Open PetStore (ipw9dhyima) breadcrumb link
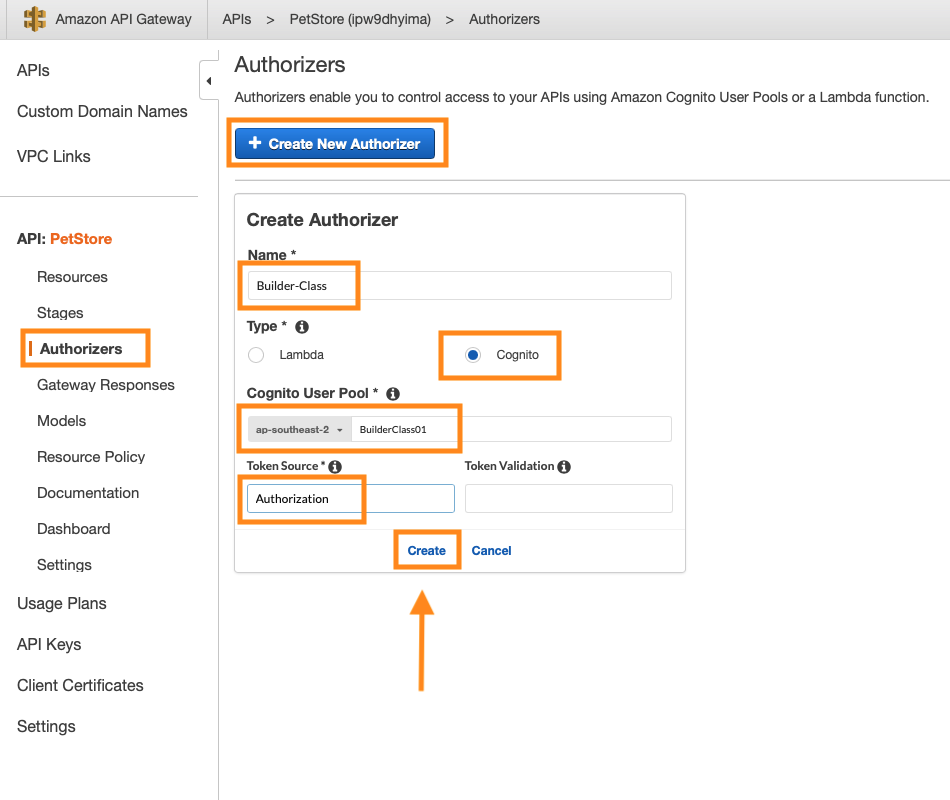Screen dimensions: 950x800 pos(360,19)
